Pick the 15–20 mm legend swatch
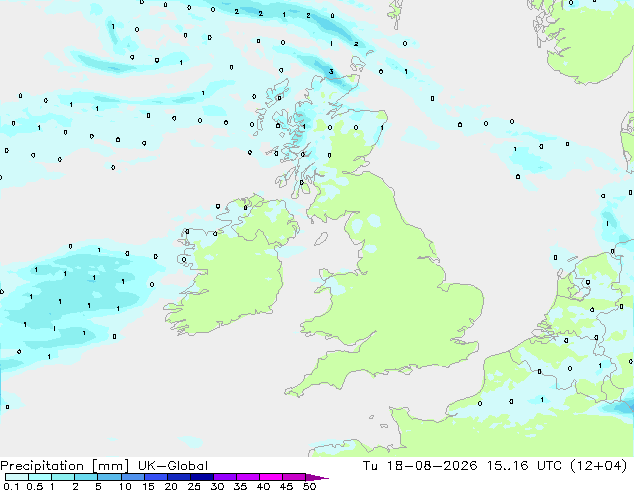This screenshot has height=490, width=634. [x=155, y=477]
